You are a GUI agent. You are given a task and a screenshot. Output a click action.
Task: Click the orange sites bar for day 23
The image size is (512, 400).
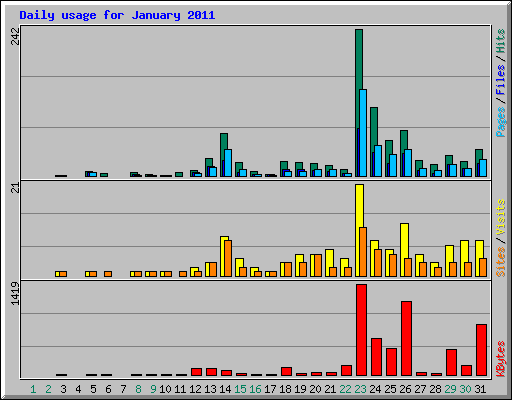click(363, 252)
